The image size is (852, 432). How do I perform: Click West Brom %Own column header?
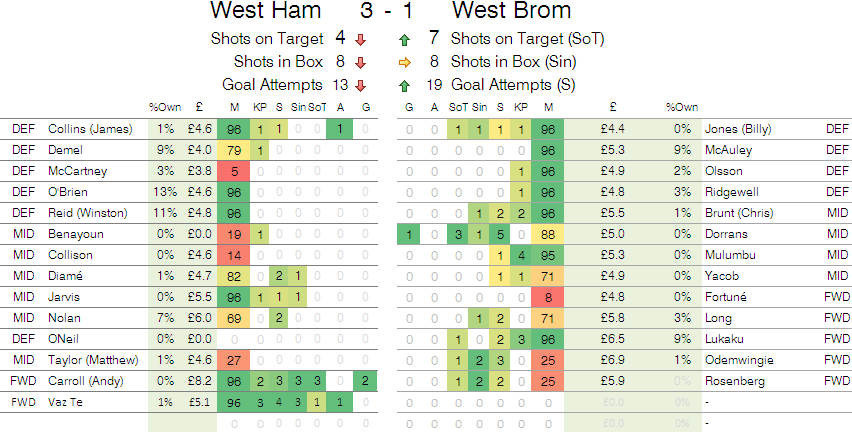point(682,108)
